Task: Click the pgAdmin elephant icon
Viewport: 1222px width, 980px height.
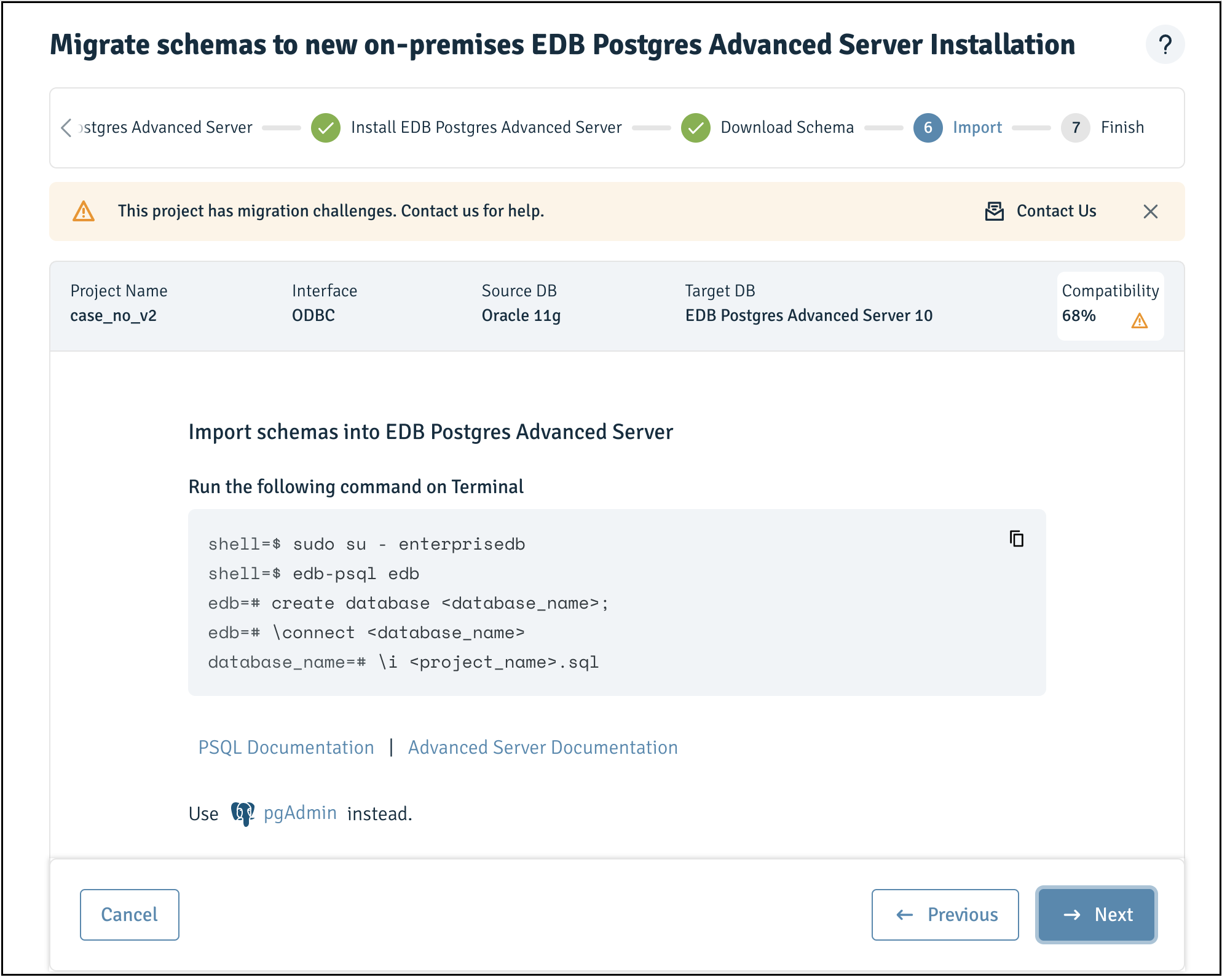Action: click(243, 814)
